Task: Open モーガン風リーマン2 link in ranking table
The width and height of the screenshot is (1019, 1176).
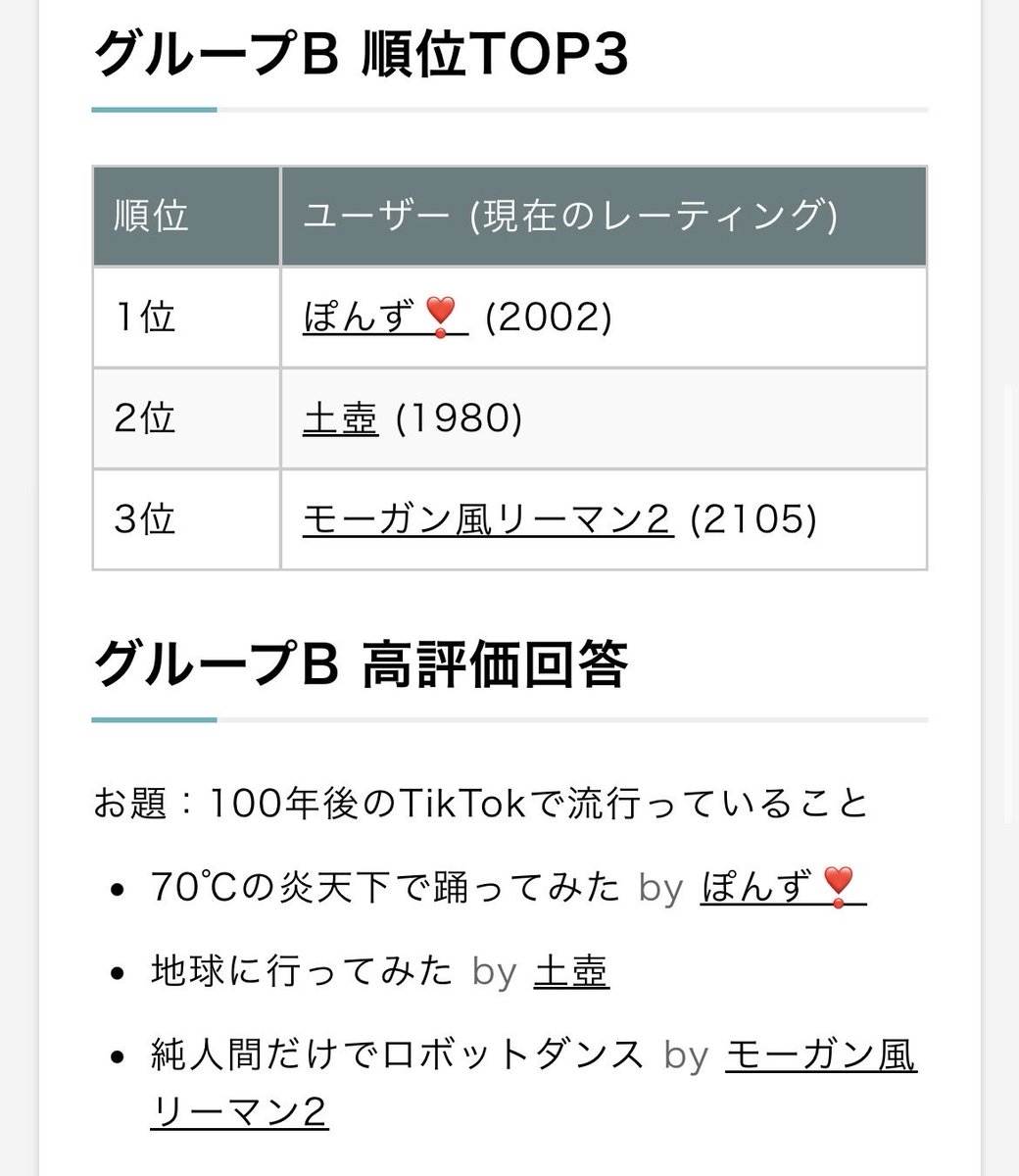Action: coord(488,519)
